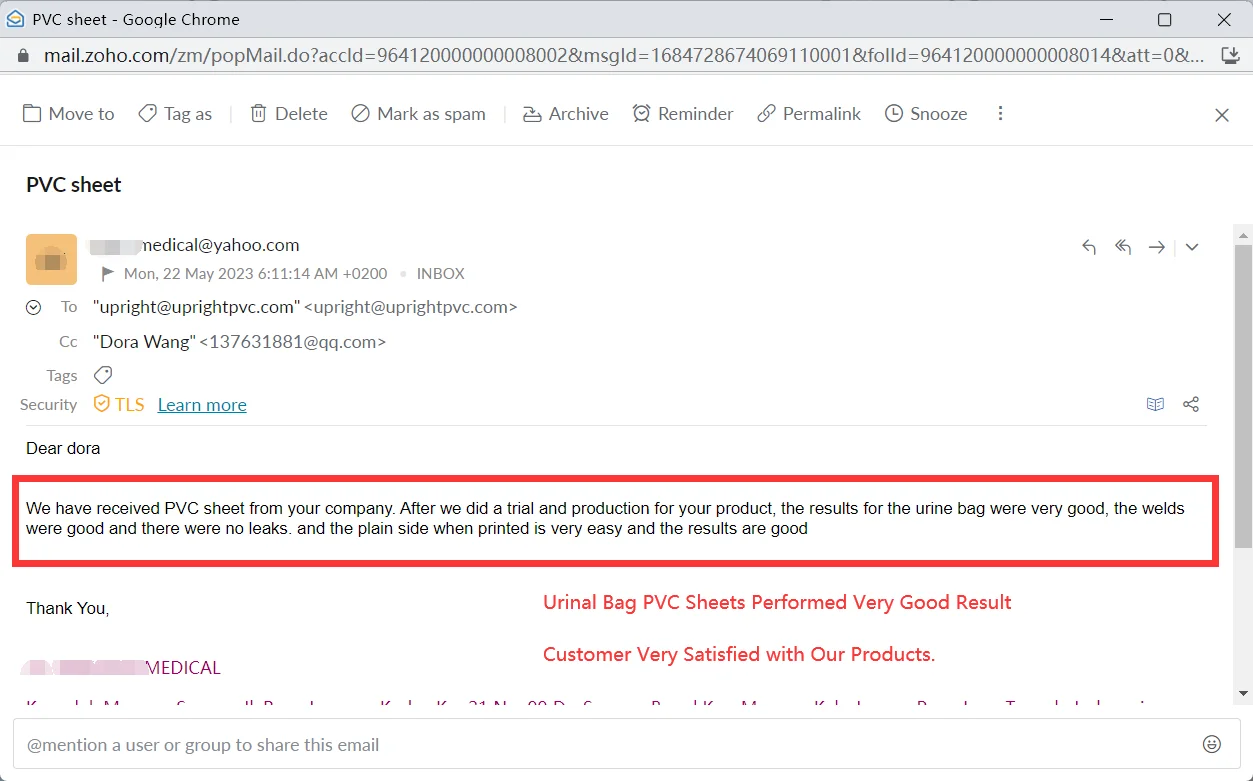Image resolution: width=1253 pixels, height=781 pixels.
Task: Delete this email with trash button
Action: tap(288, 114)
